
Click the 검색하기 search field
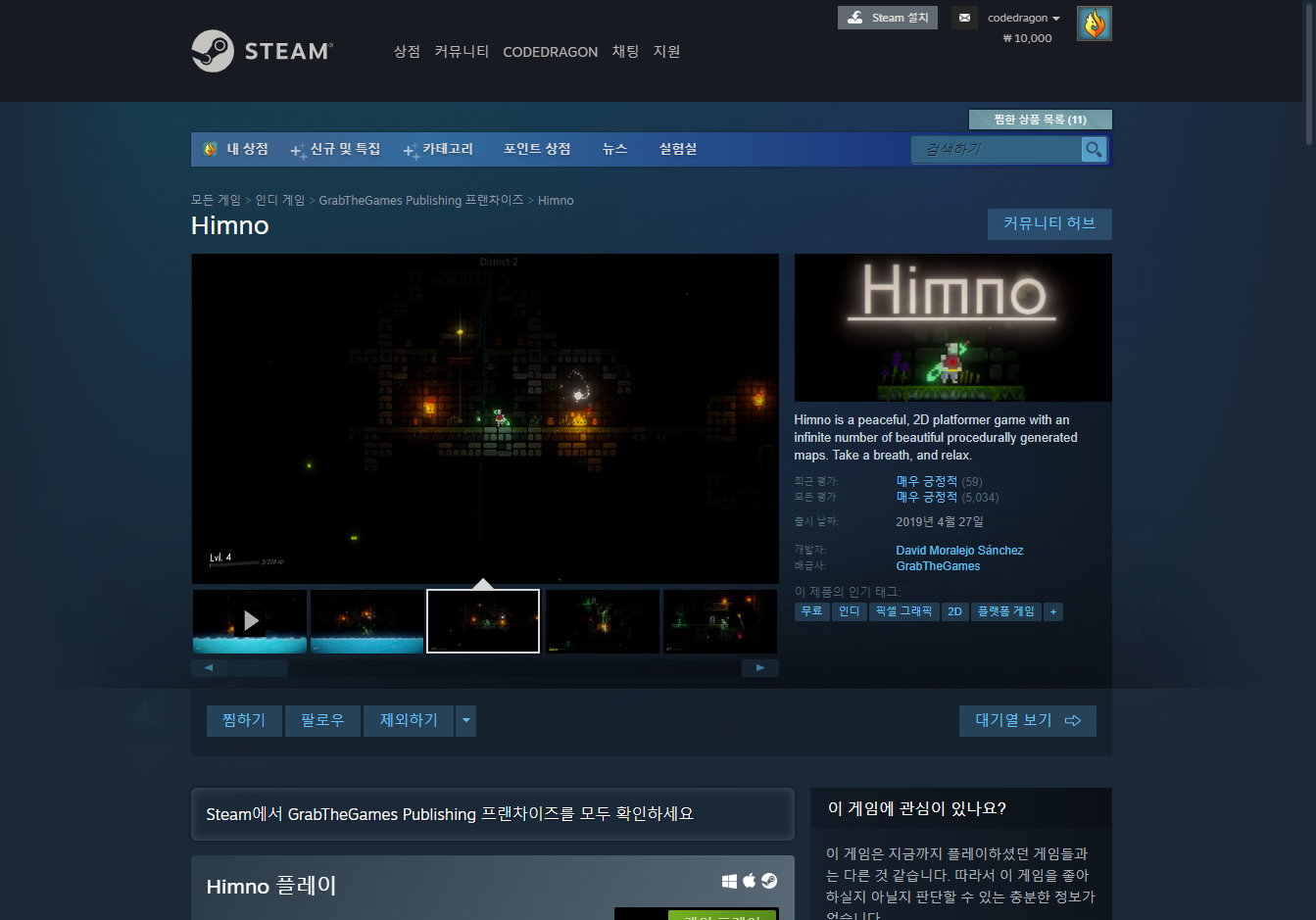point(997,149)
